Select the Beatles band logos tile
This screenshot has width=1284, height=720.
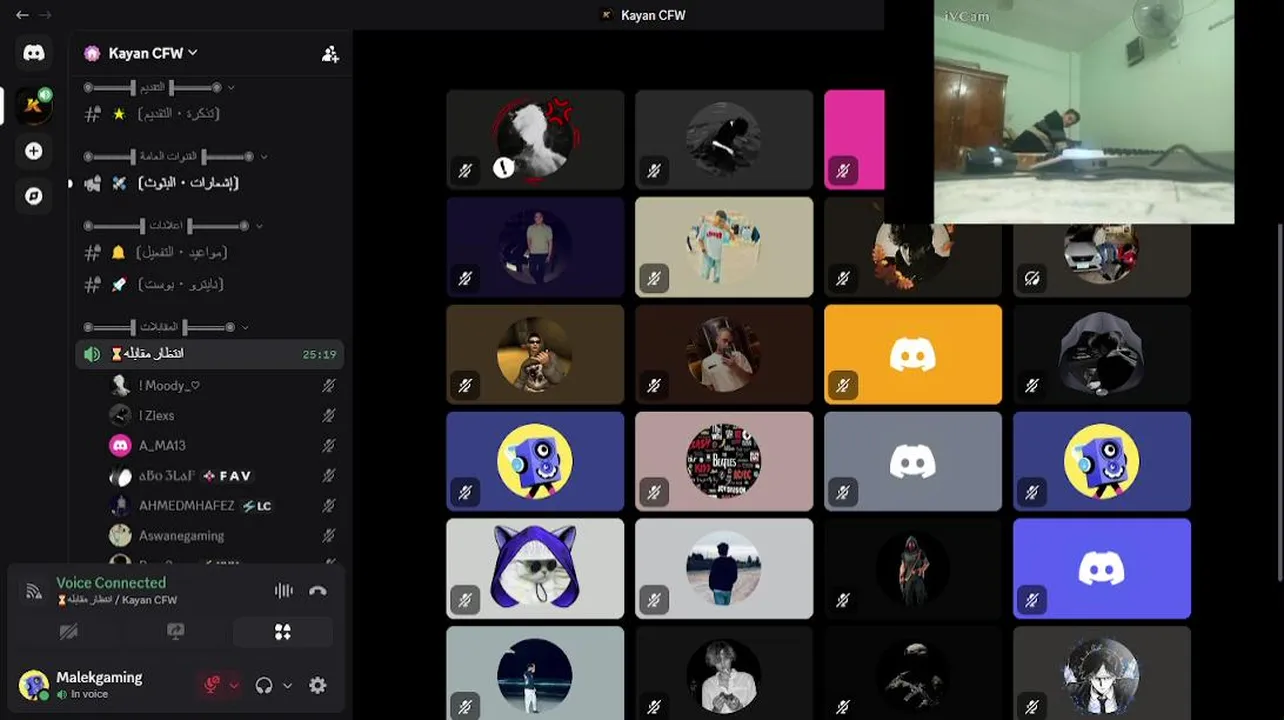point(724,461)
